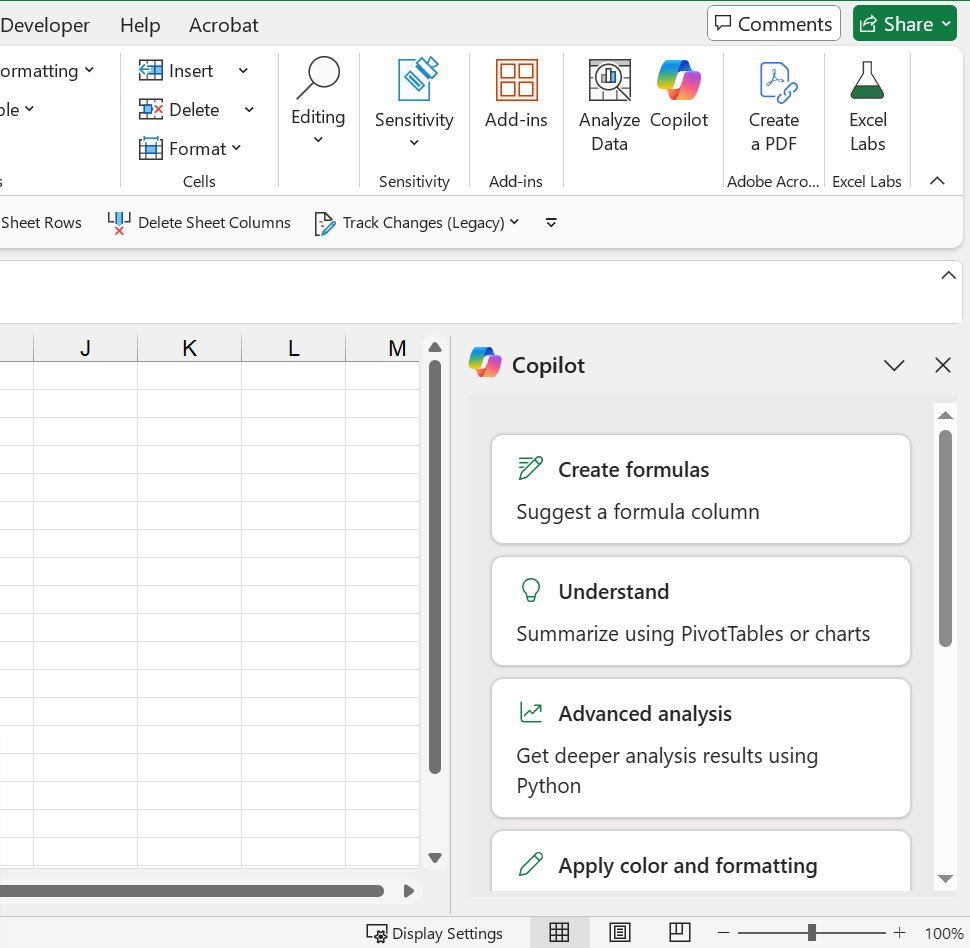Click the Comments button
This screenshot has width=970, height=948.
pos(774,24)
